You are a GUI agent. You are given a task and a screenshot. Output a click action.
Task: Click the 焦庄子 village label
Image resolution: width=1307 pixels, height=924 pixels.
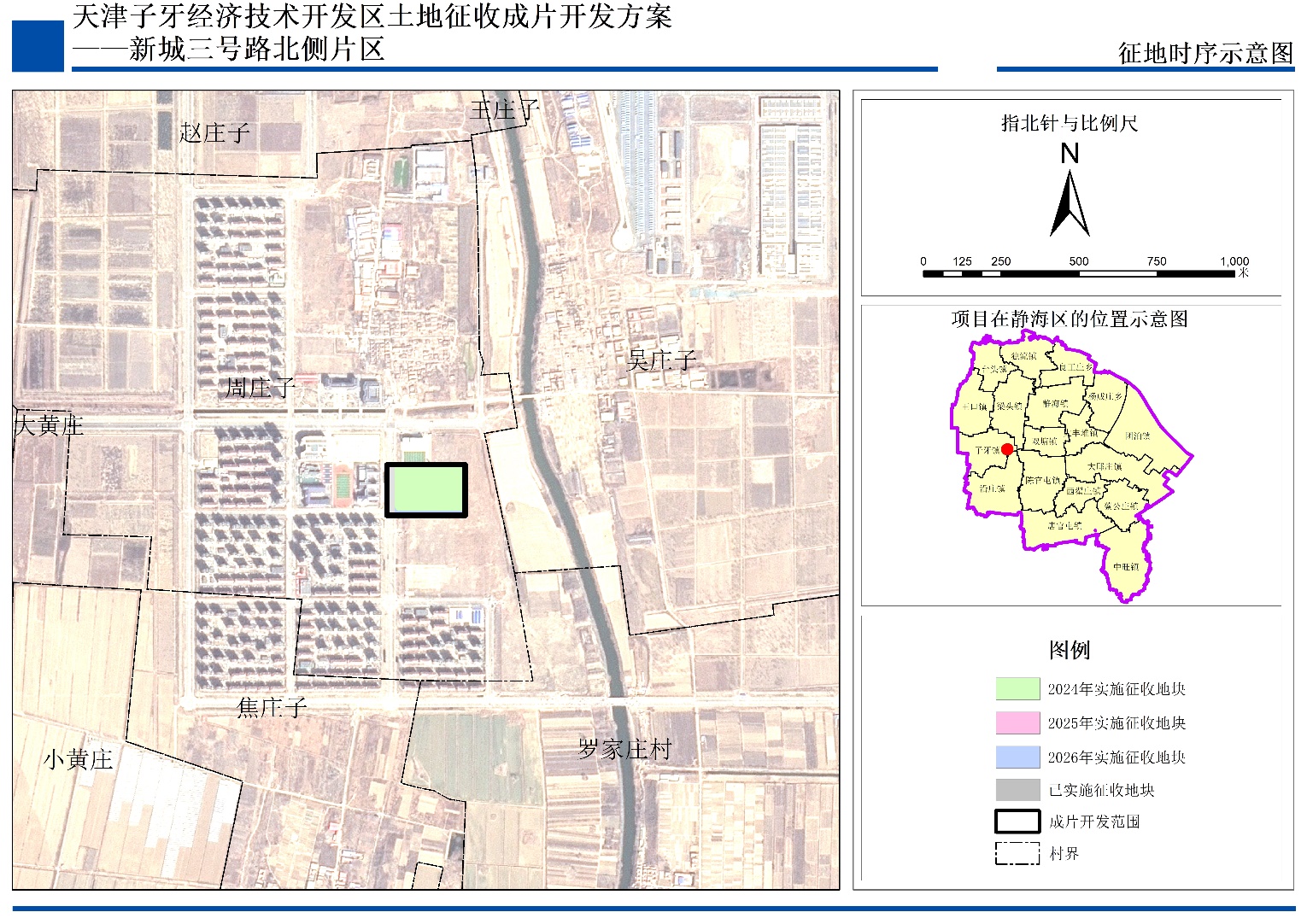tap(272, 708)
